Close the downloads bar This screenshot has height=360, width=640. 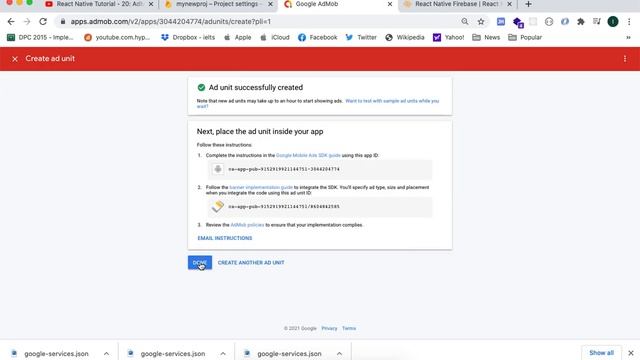(631, 353)
